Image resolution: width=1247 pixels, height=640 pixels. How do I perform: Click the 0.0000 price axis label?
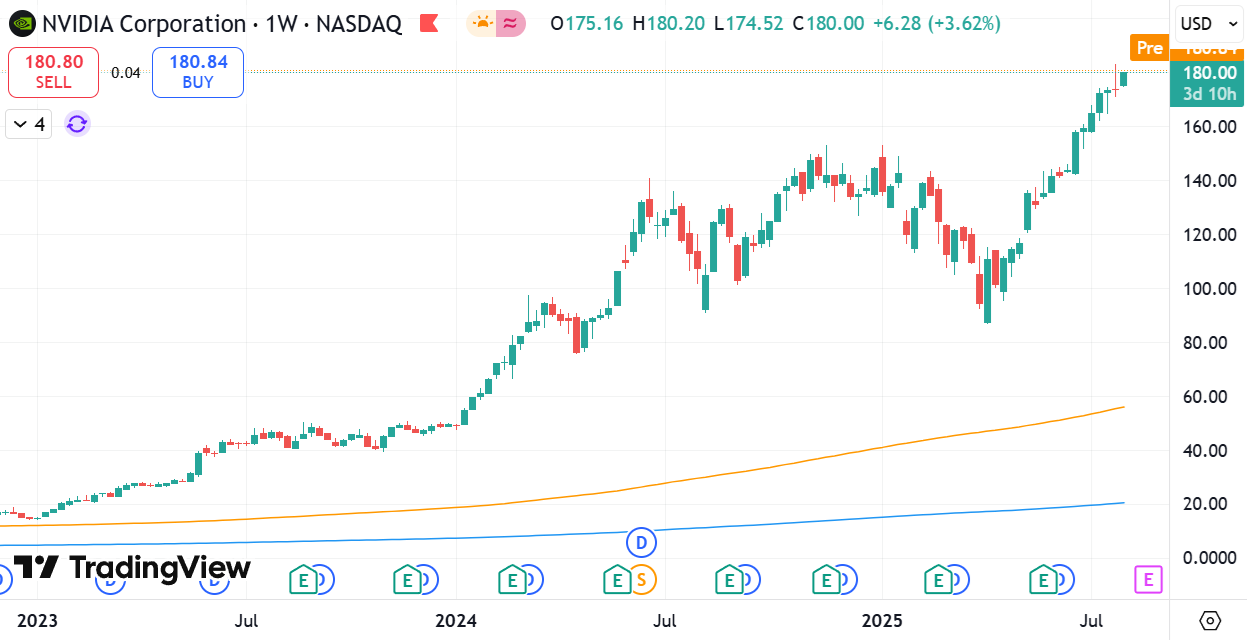coord(1210,558)
